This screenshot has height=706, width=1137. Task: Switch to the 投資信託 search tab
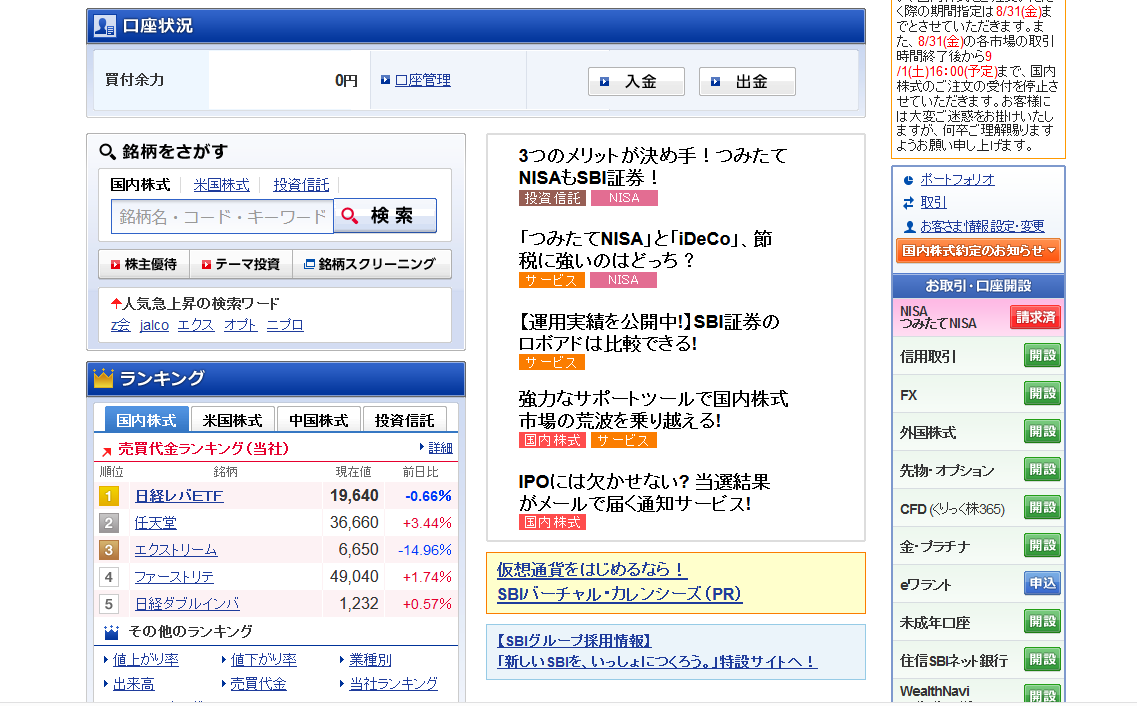[x=301, y=185]
